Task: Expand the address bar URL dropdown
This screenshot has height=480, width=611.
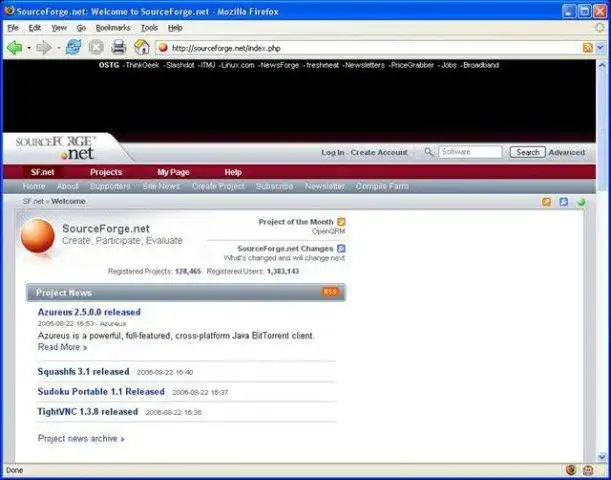Action: (600, 48)
